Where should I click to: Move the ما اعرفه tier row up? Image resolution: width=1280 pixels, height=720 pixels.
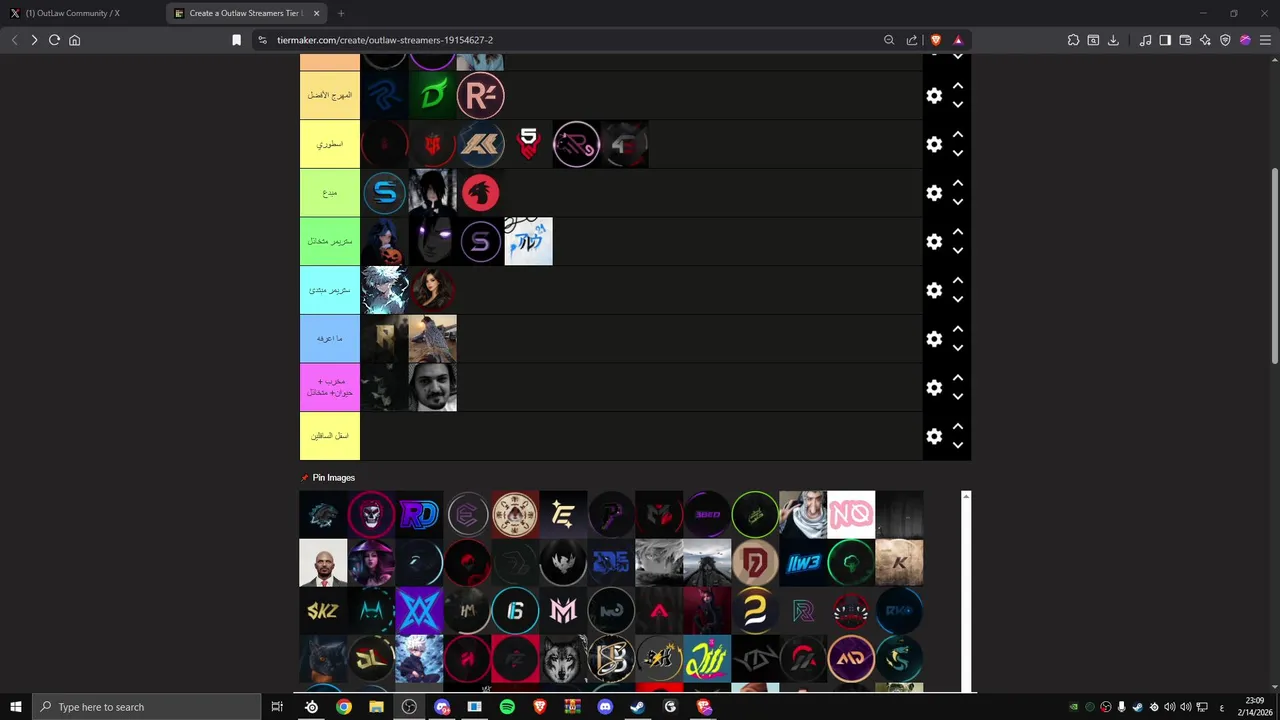tap(958, 329)
